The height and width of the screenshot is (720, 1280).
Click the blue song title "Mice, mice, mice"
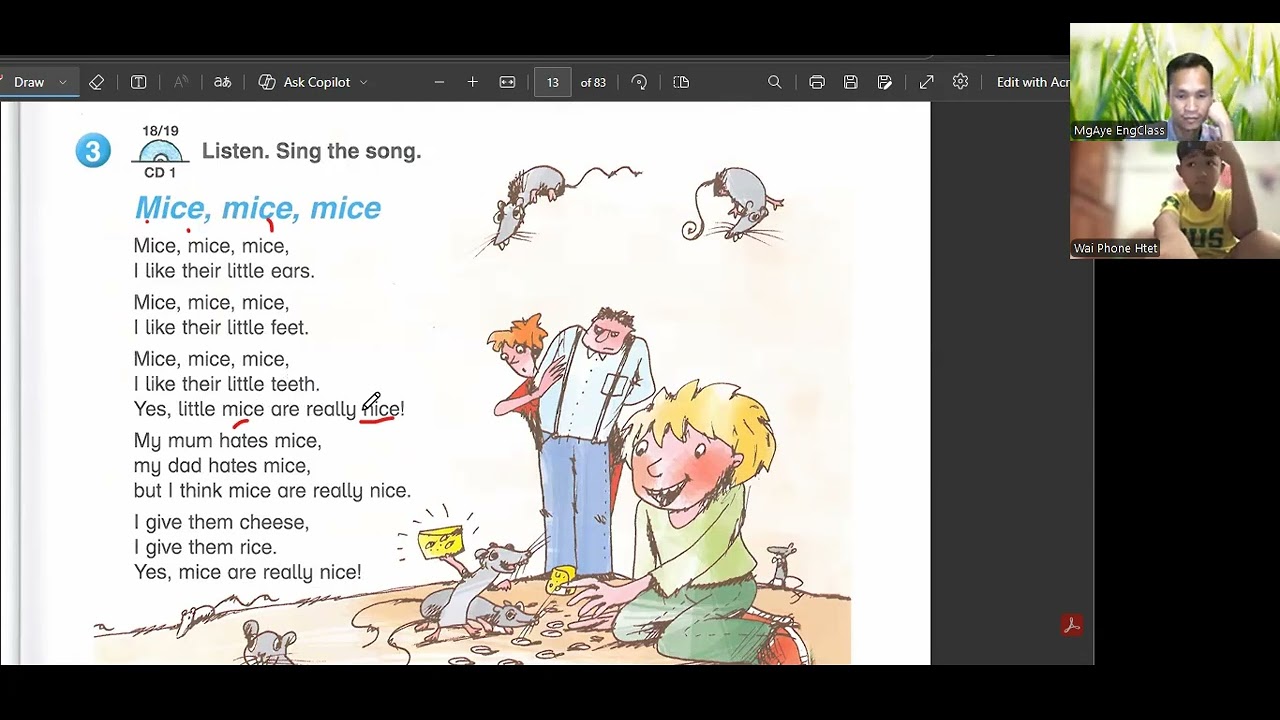(x=258, y=208)
